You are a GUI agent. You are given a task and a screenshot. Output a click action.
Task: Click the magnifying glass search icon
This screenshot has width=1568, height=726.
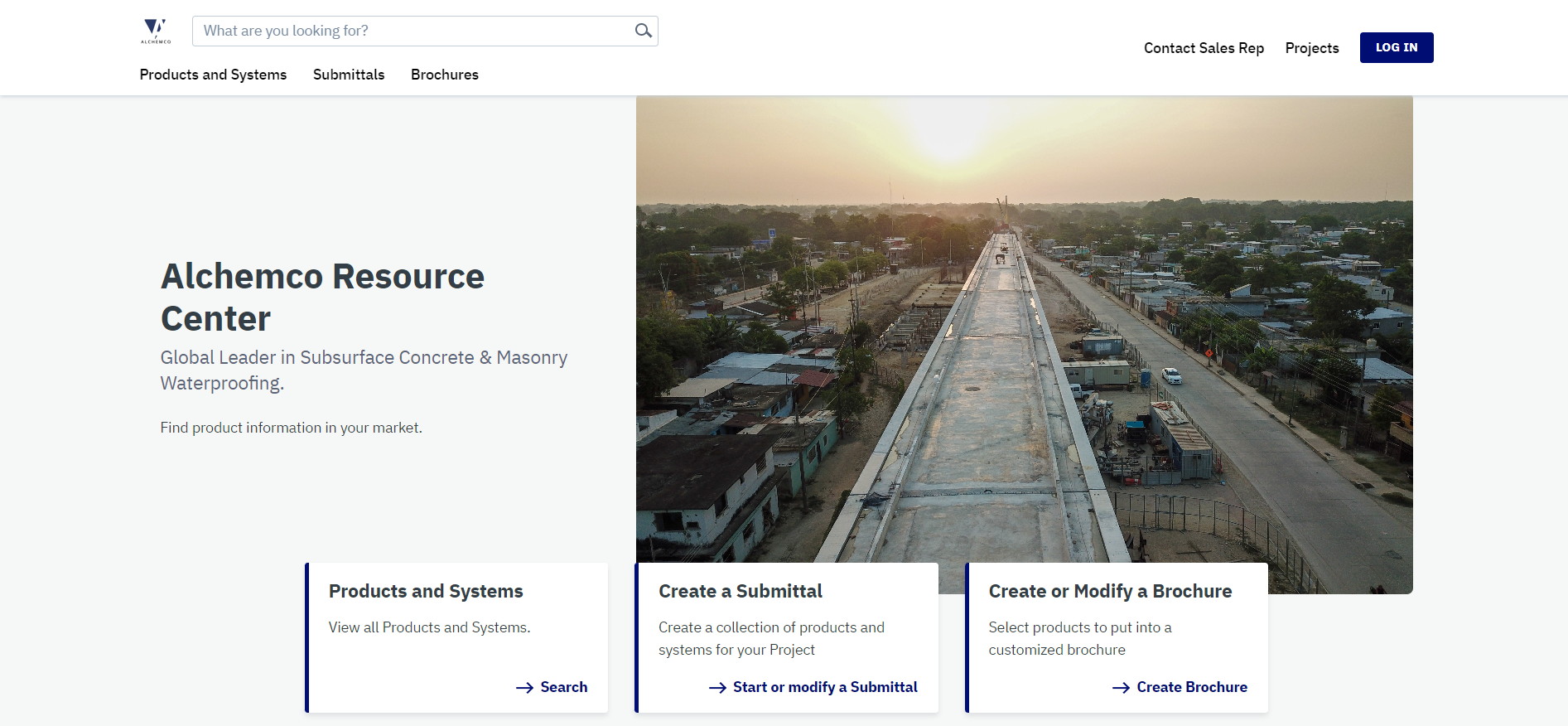coord(643,31)
